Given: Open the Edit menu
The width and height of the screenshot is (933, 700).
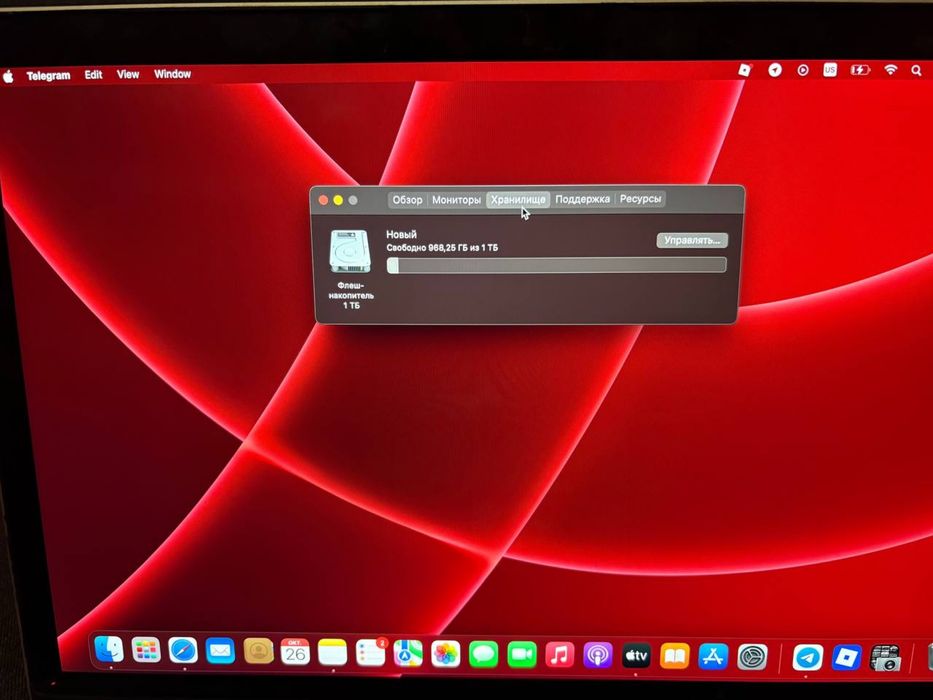Looking at the screenshot, I should [x=93, y=75].
